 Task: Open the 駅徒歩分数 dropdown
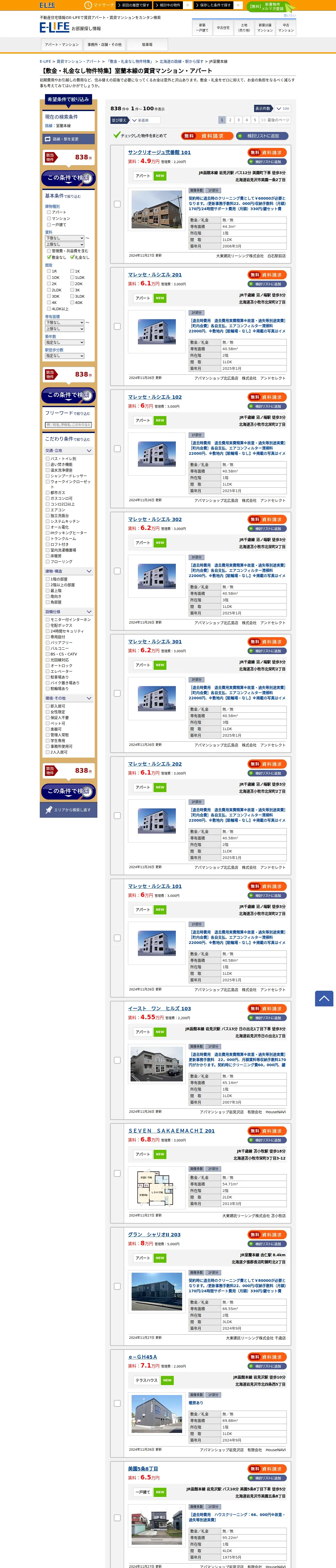pos(65,356)
